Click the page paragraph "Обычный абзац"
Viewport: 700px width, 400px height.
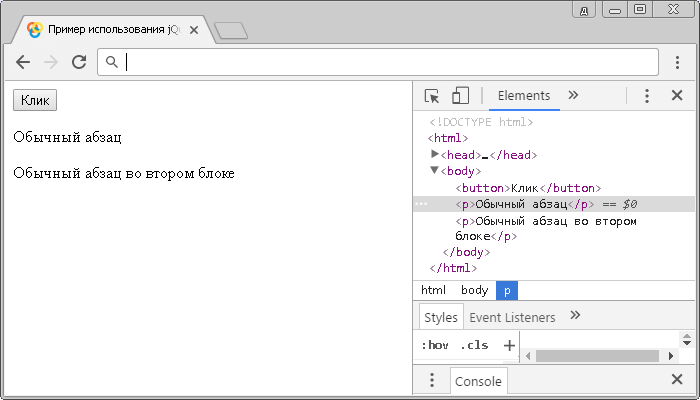pos(67,137)
